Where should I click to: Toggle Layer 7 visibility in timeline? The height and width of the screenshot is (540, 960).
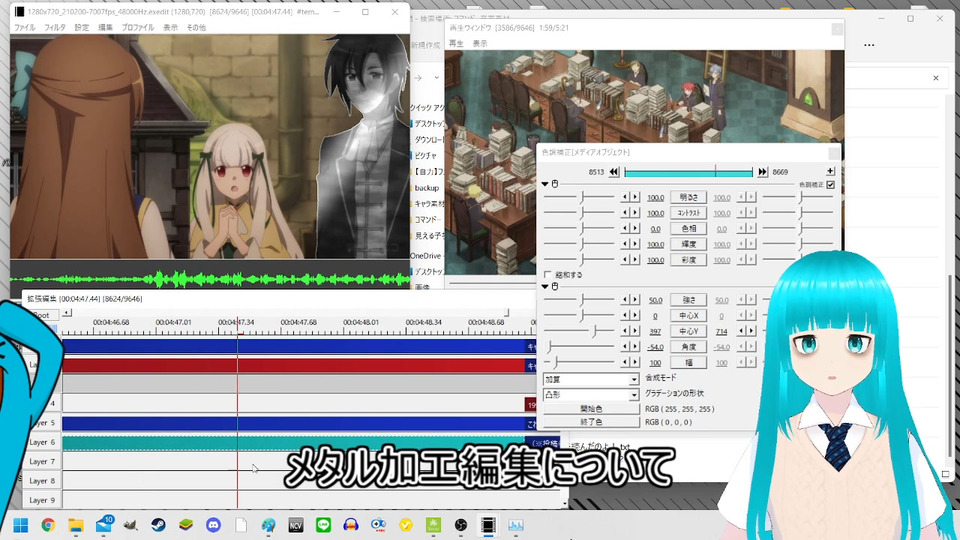point(42,462)
